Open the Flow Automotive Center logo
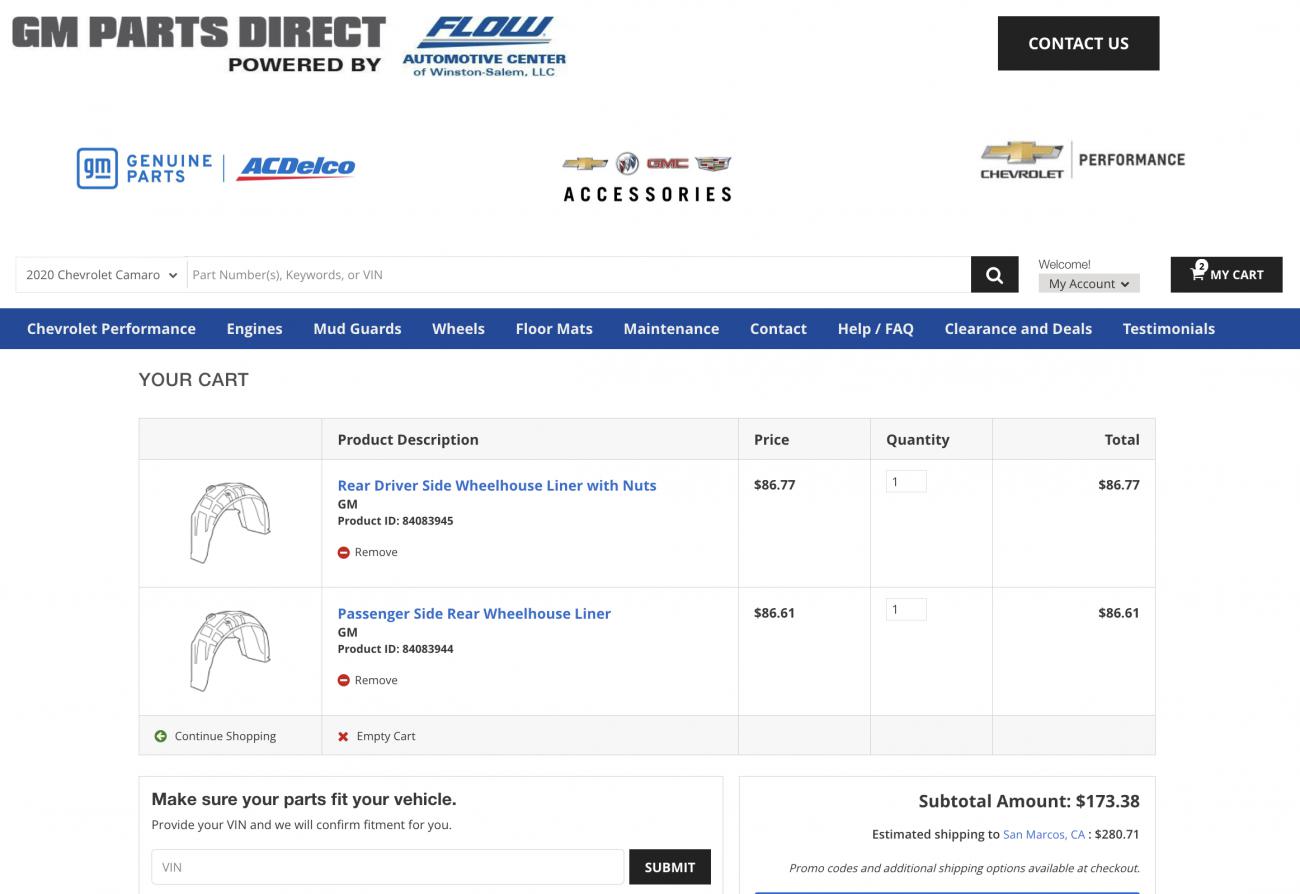The image size is (1300, 894). click(485, 46)
